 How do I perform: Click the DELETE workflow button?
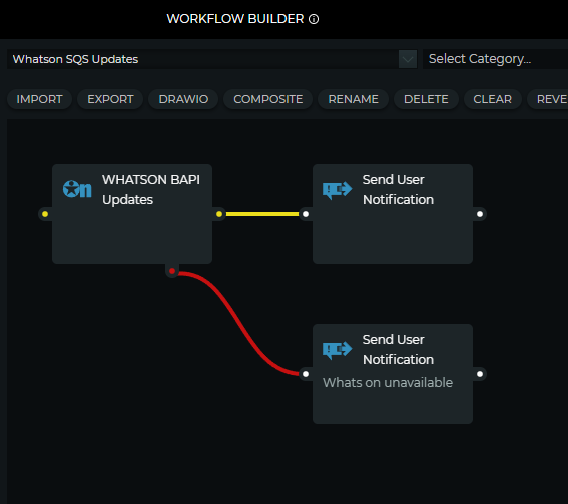pos(426,99)
